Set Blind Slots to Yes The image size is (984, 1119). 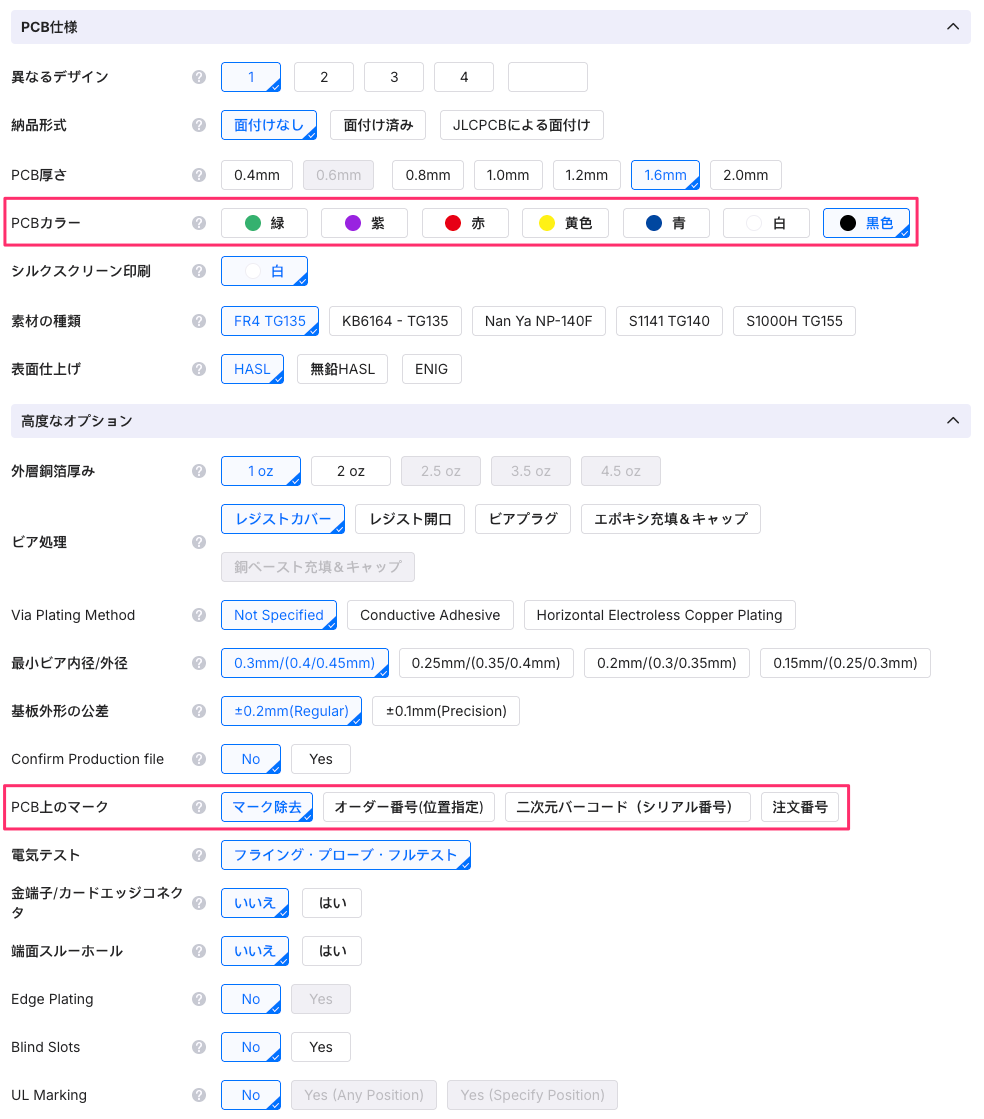[x=320, y=1047]
